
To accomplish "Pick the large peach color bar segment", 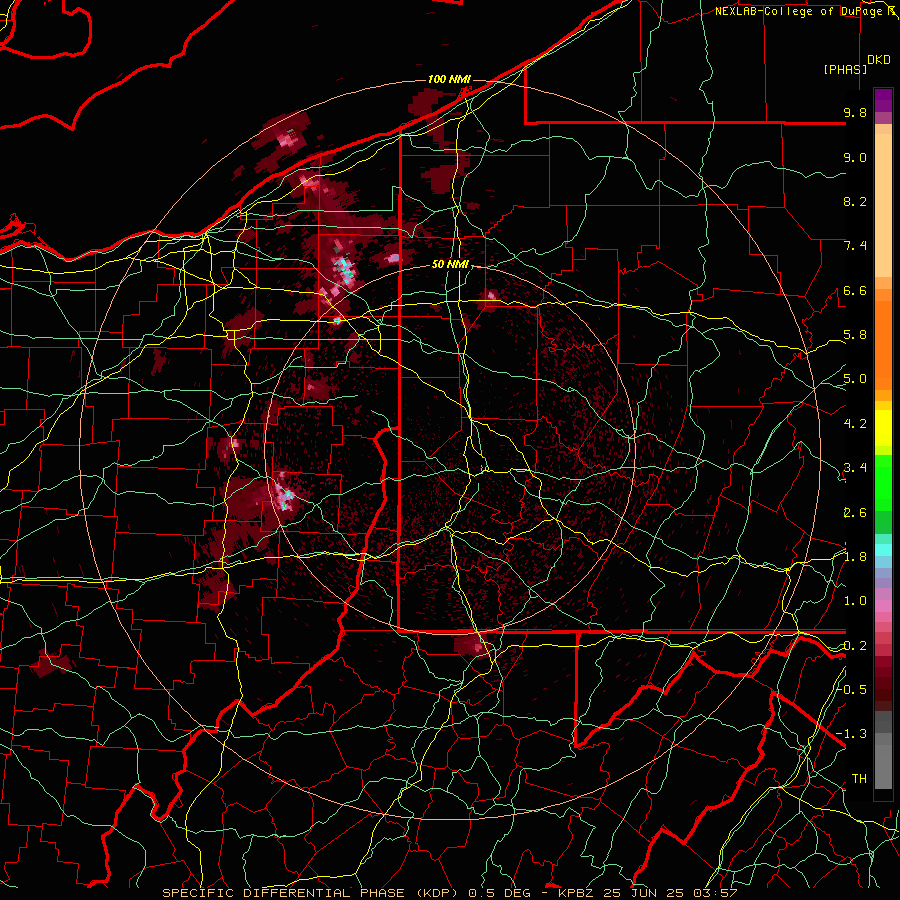I will coord(883,206).
